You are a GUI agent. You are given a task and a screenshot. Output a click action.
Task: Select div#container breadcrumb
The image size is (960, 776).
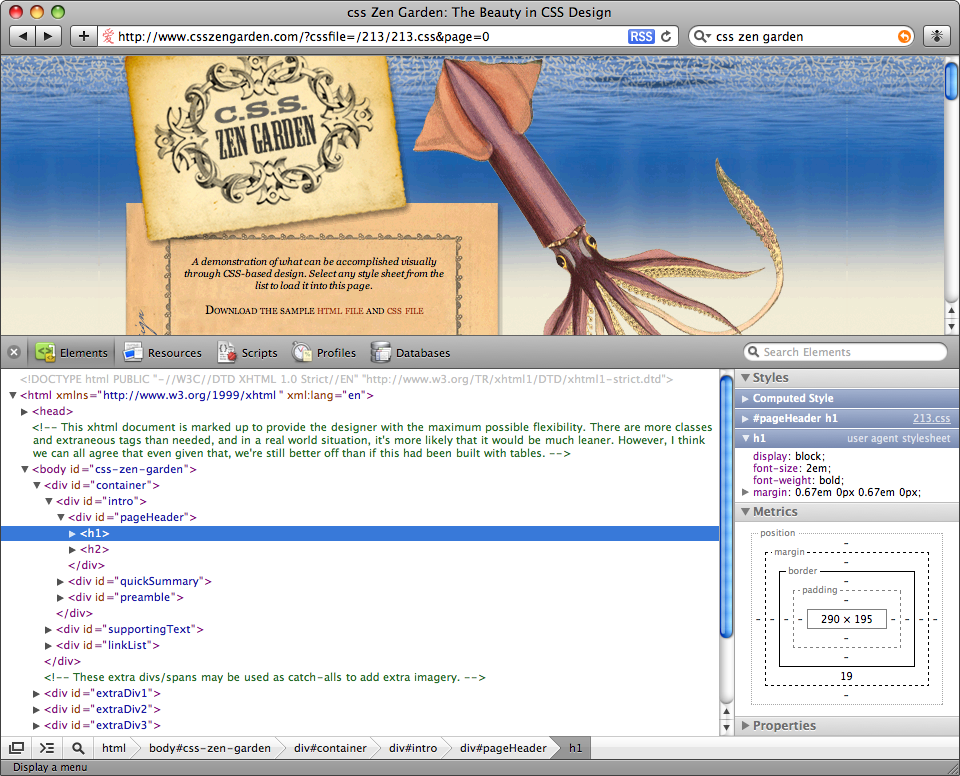[330, 748]
